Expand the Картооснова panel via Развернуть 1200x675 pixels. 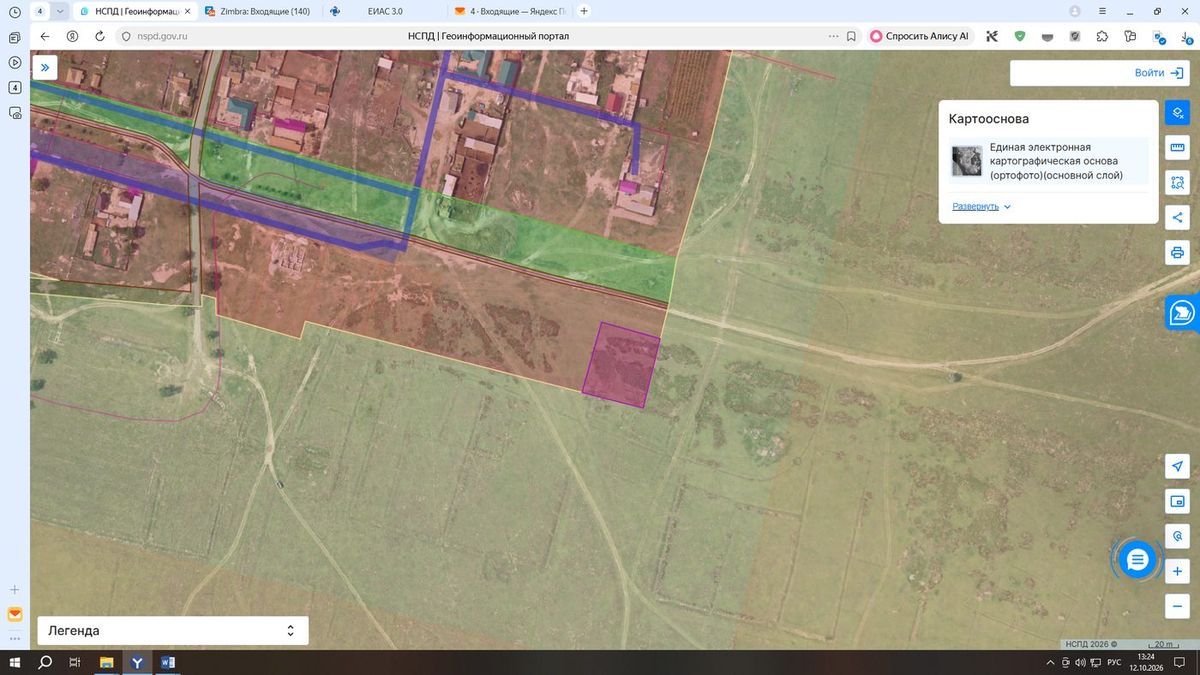[982, 206]
